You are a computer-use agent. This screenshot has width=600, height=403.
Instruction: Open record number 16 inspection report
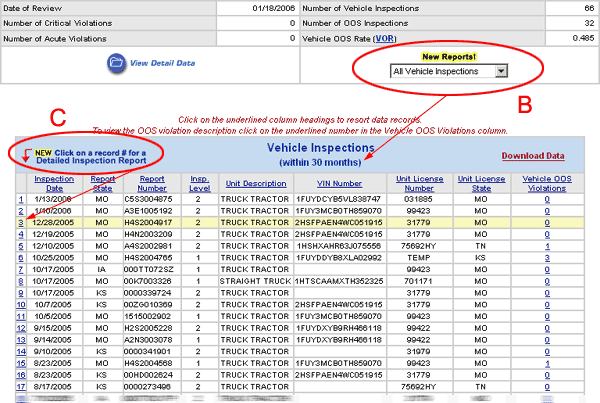21,375
